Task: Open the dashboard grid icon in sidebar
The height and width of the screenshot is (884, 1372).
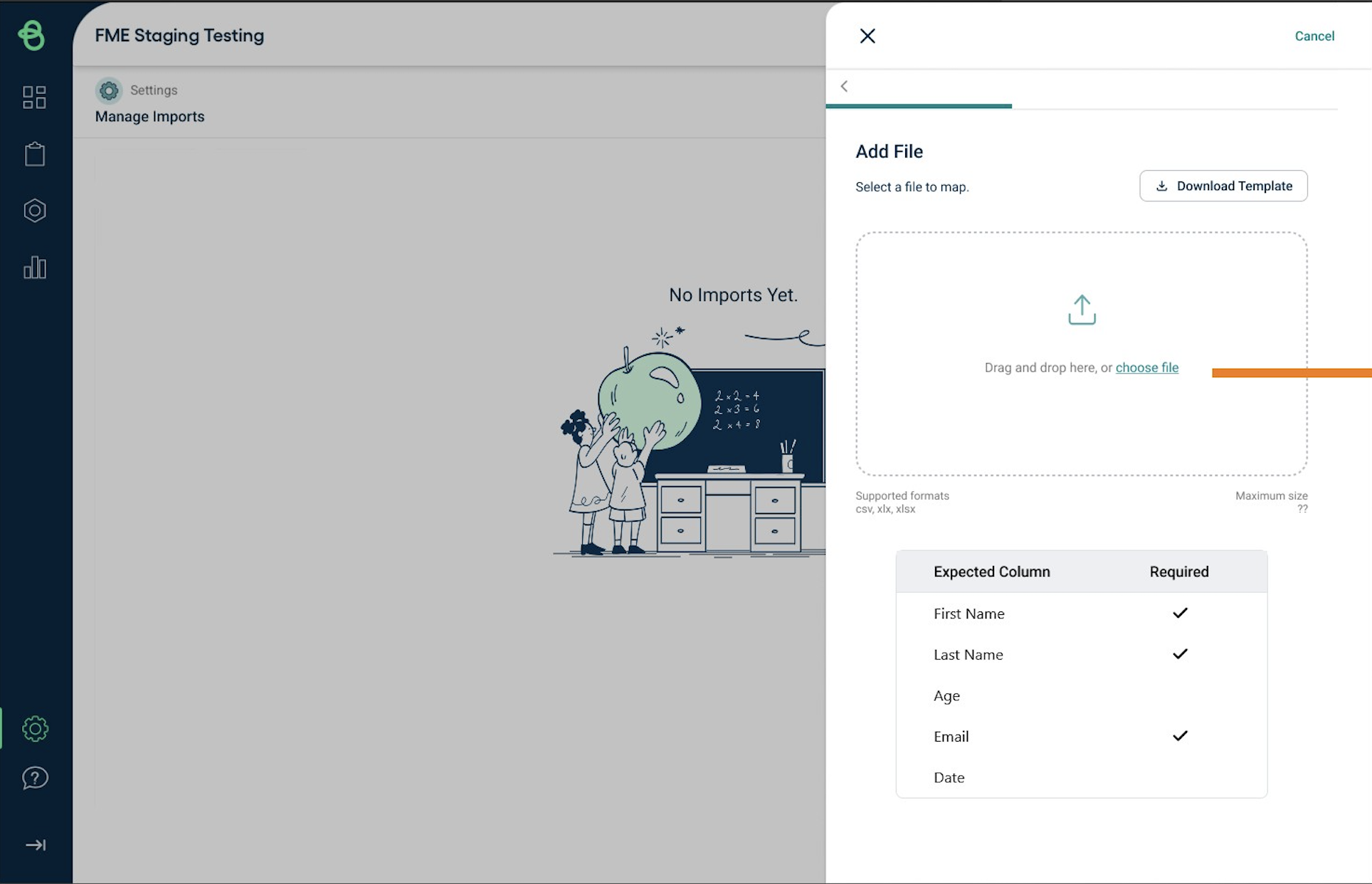Action: point(34,97)
